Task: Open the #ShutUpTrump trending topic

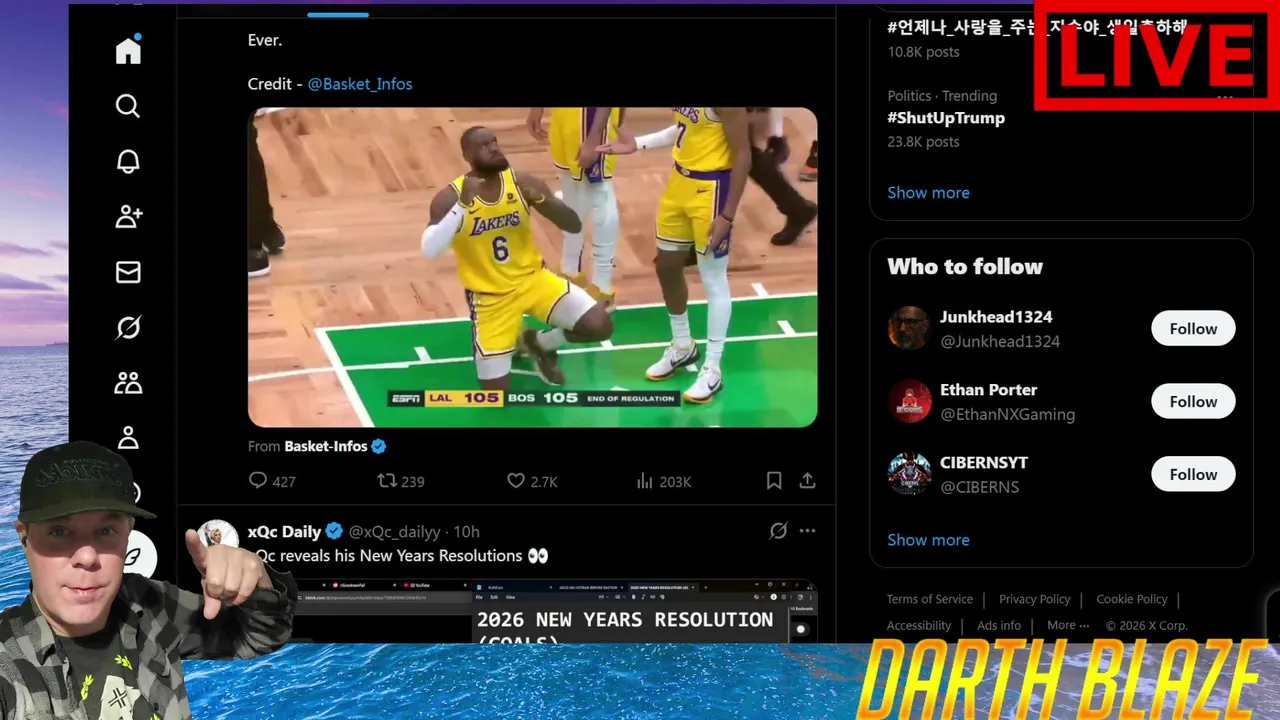Action: (946, 118)
